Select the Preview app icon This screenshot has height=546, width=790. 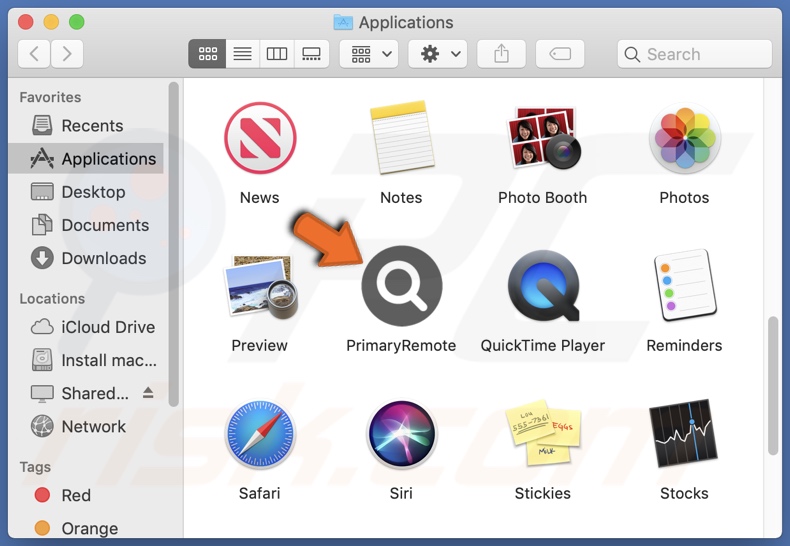point(260,287)
